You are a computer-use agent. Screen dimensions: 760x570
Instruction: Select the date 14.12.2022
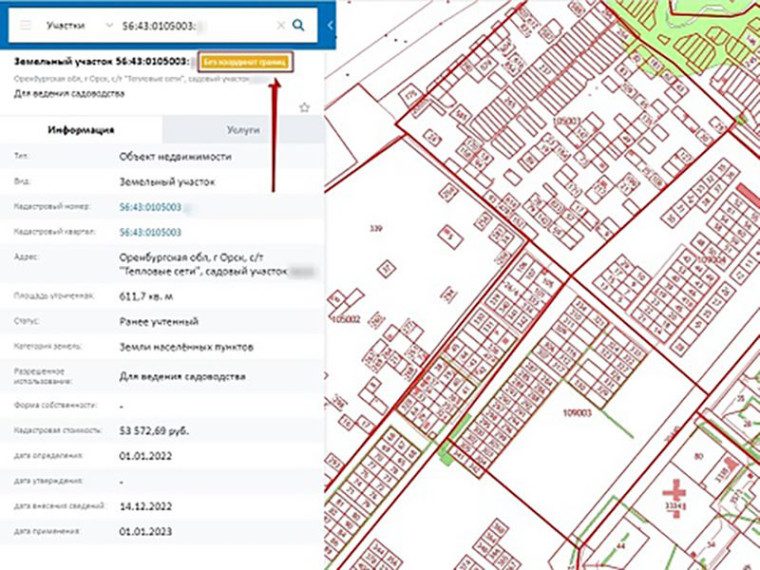pos(145,506)
